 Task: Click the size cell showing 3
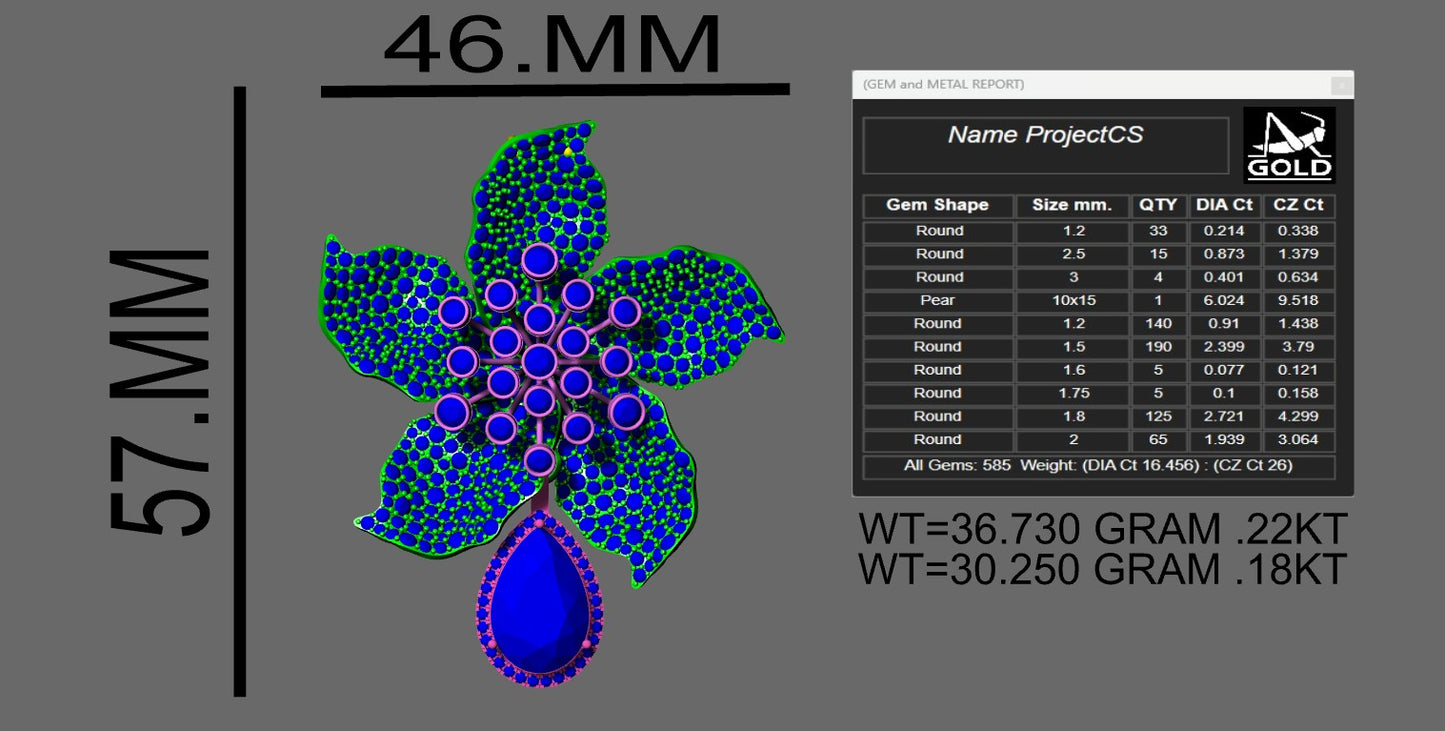[x=1072, y=277]
